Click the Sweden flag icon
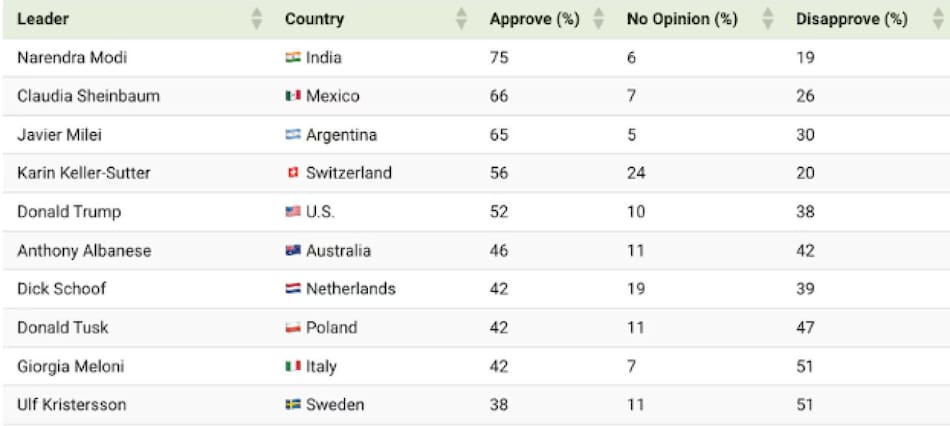 click(293, 405)
